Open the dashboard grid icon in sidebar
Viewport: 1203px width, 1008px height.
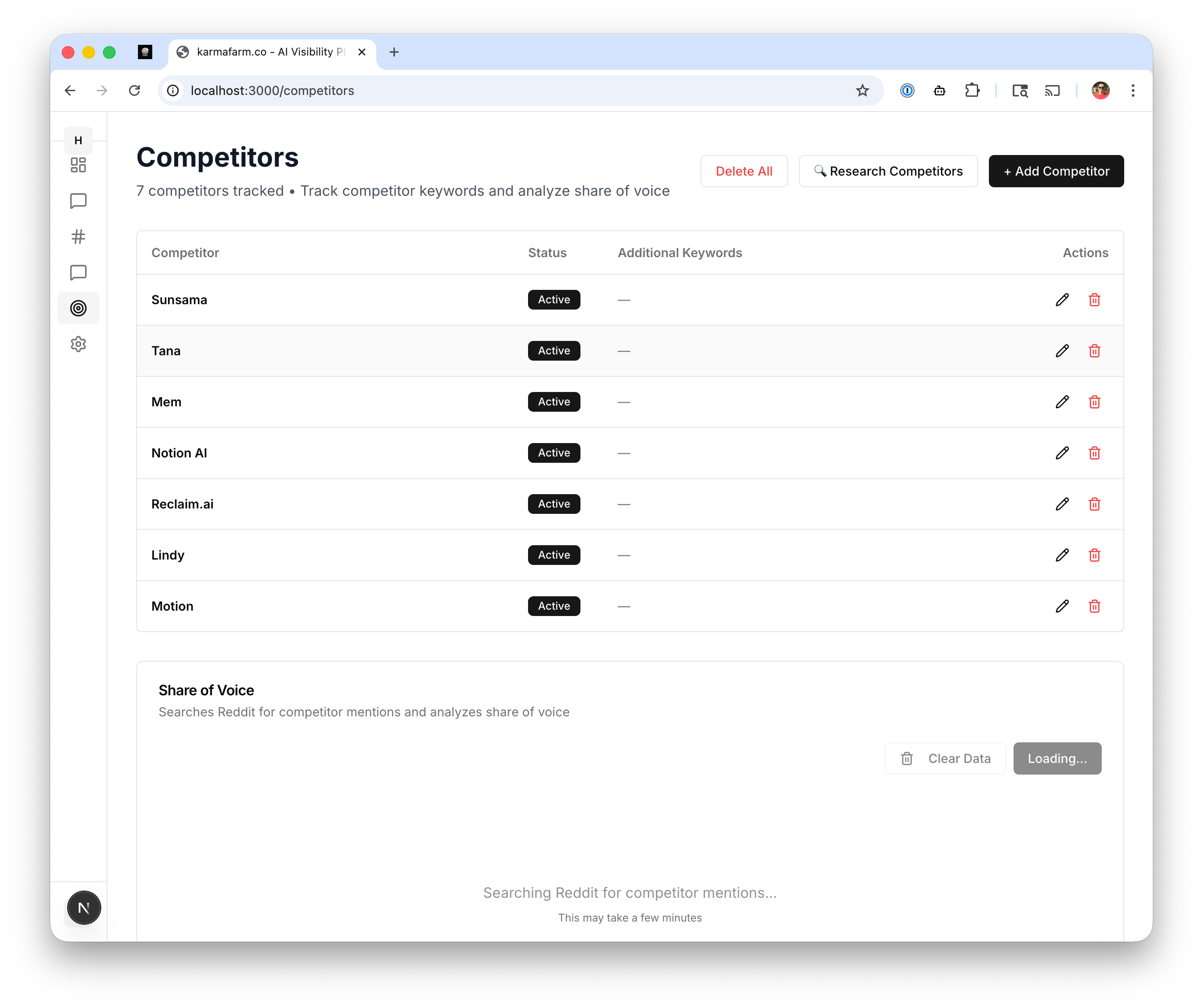tap(78, 165)
